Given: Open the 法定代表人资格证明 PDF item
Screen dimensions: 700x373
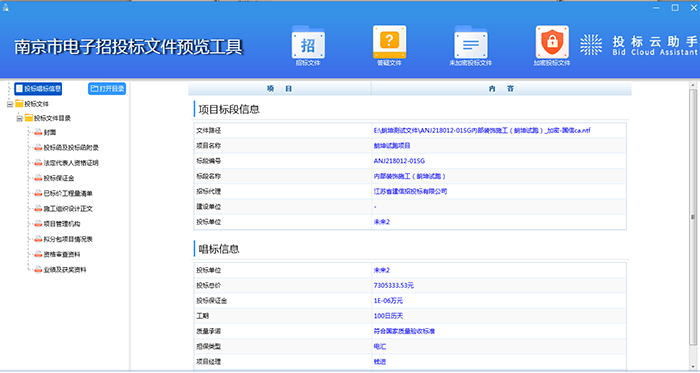Looking at the screenshot, I should [67, 163].
